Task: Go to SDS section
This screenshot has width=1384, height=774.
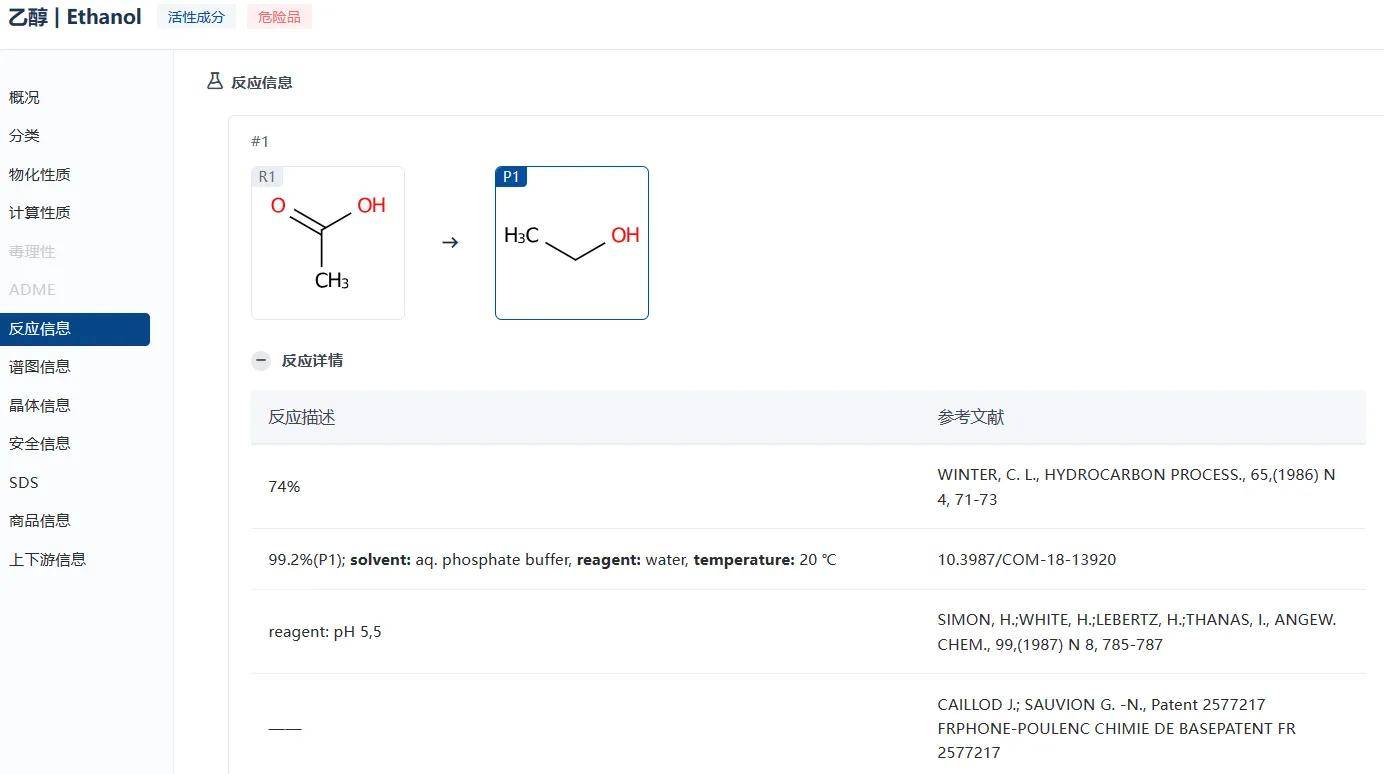Action: pos(24,482)
